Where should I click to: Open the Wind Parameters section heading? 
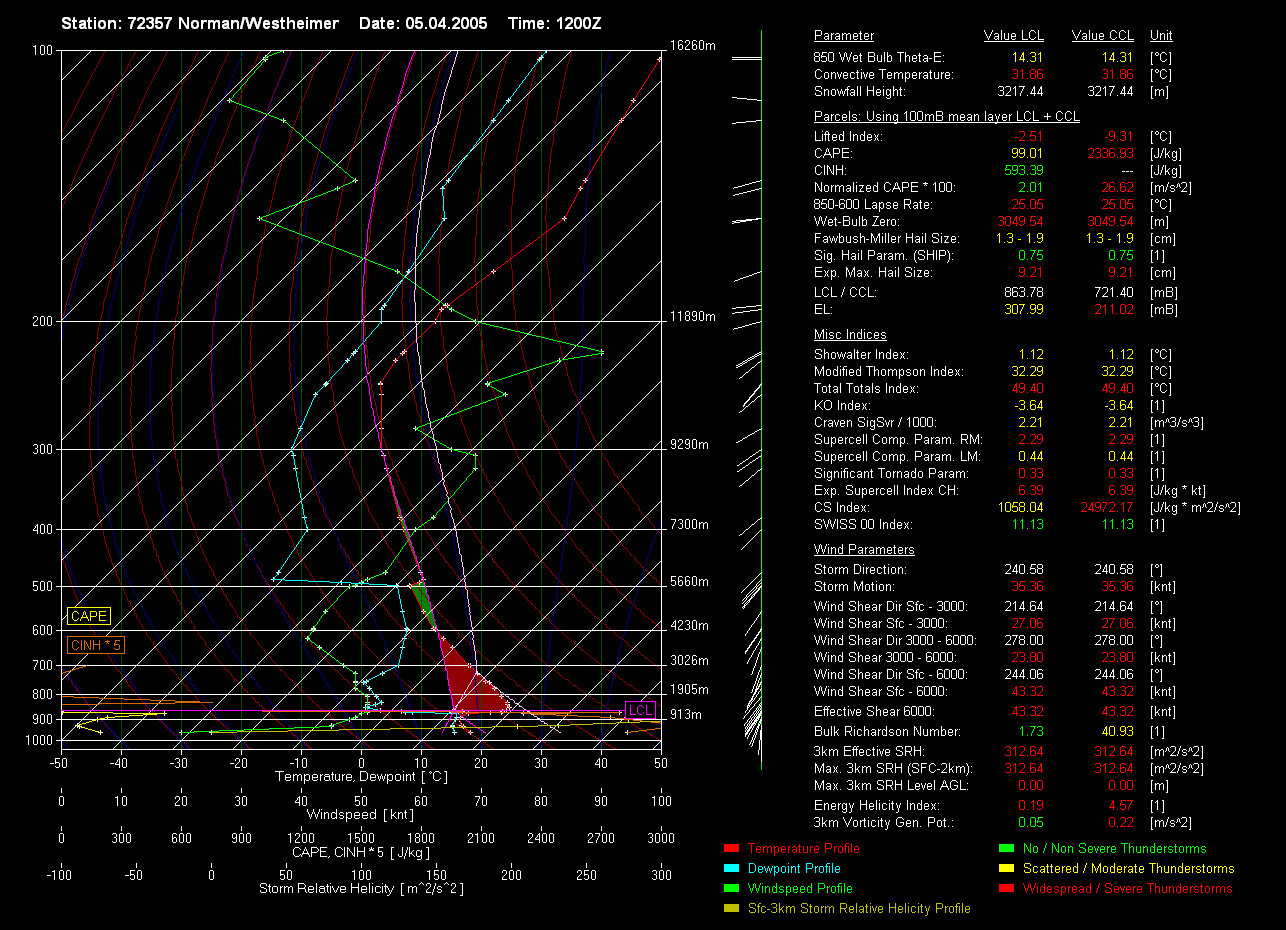click(864, 550)
